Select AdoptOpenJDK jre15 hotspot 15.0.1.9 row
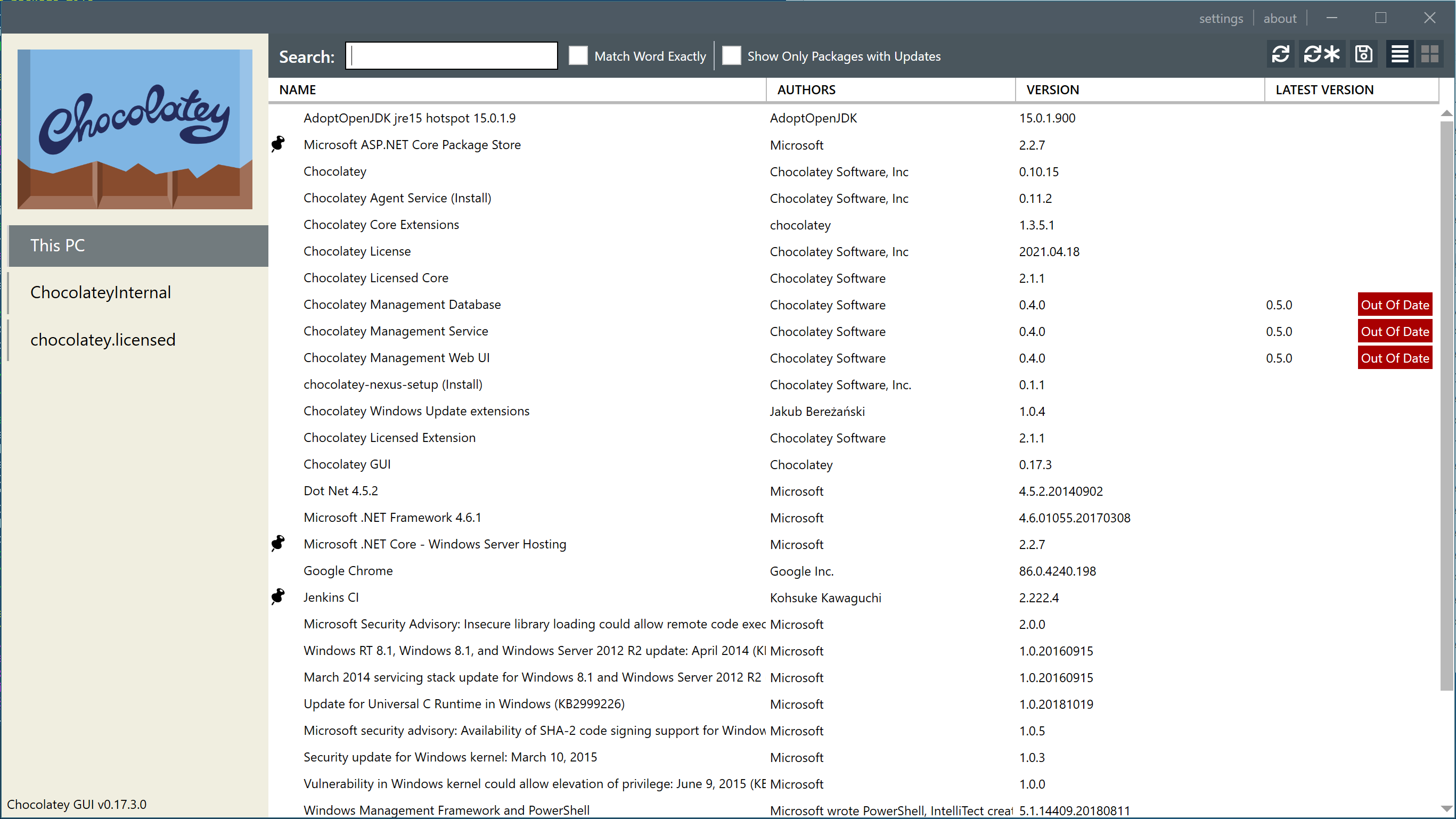The height and width of the screenshot is (819, 1456). tap(854, 118)
